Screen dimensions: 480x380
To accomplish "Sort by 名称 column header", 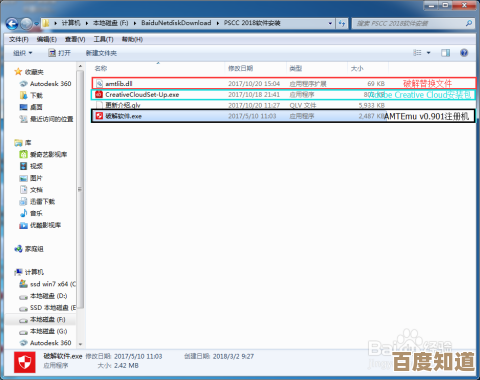I will pyautogui.click(x=101, y=68).
